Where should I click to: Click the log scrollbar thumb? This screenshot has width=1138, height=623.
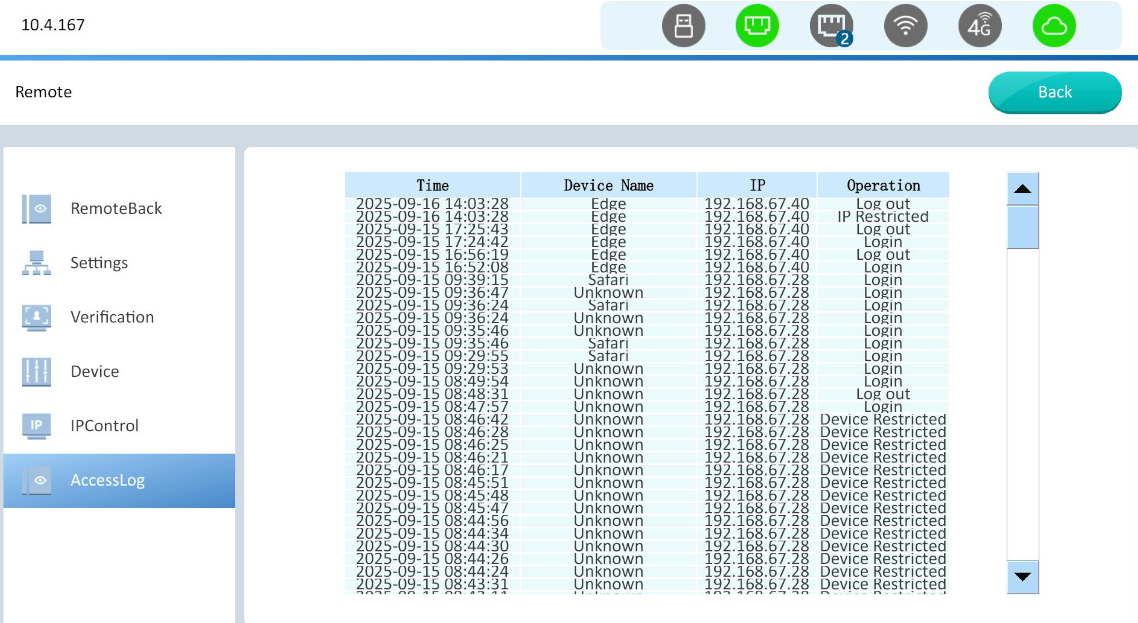1022,227
